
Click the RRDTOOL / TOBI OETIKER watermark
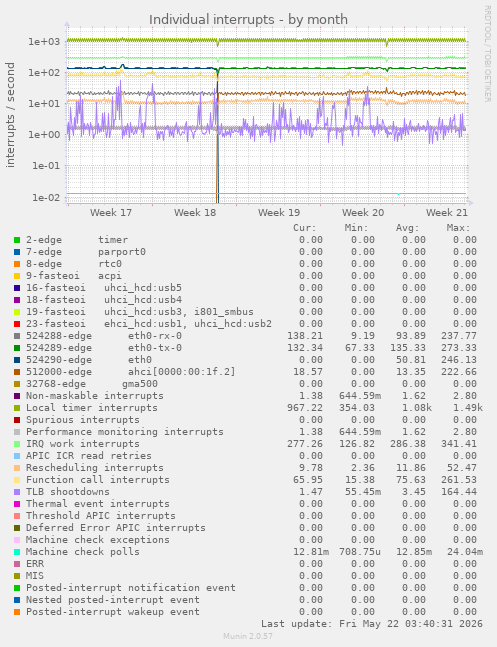pyautogui.click(x=488, y=54)
